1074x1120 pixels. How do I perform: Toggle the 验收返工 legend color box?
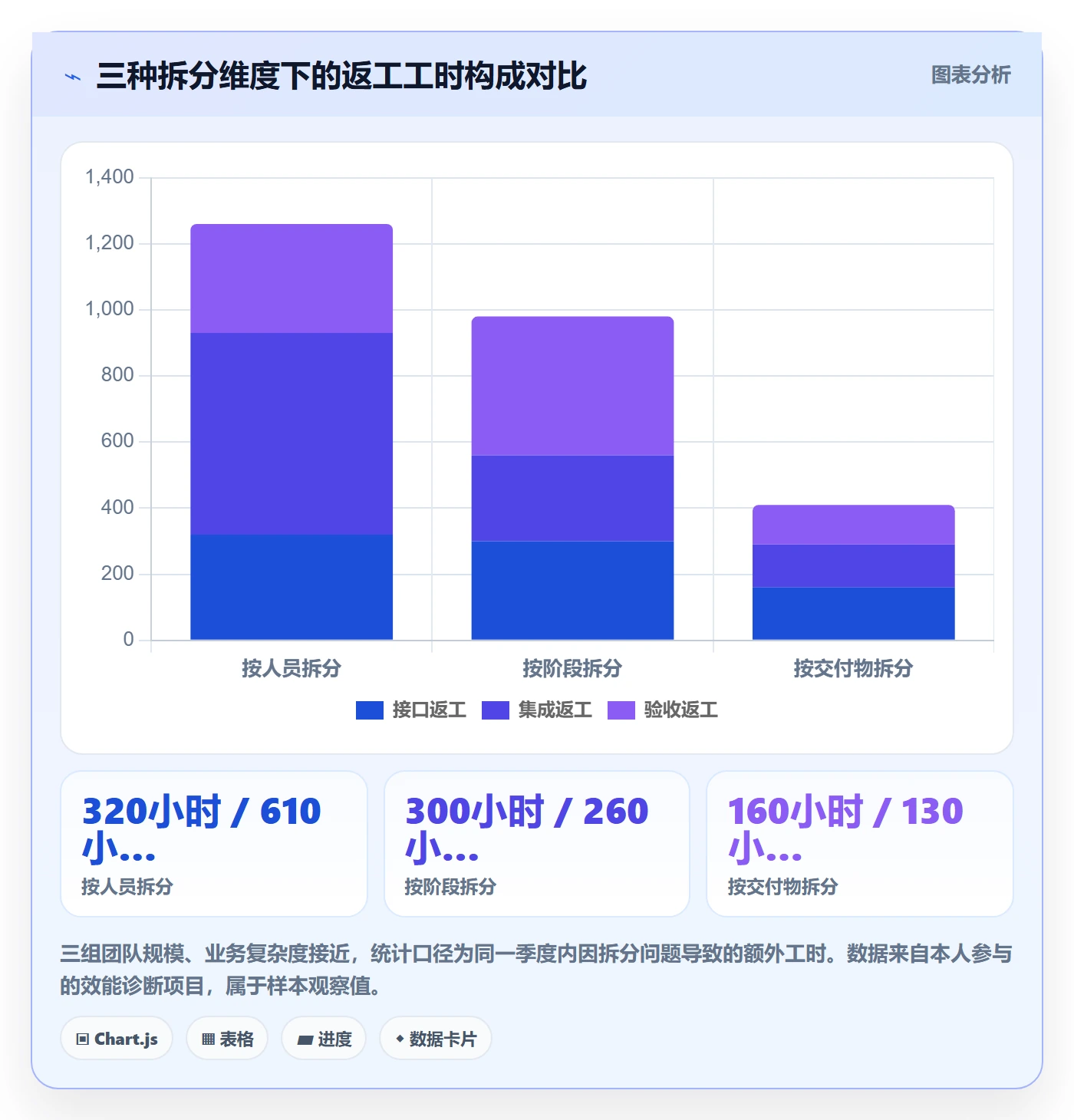click(x=621, y=710)
